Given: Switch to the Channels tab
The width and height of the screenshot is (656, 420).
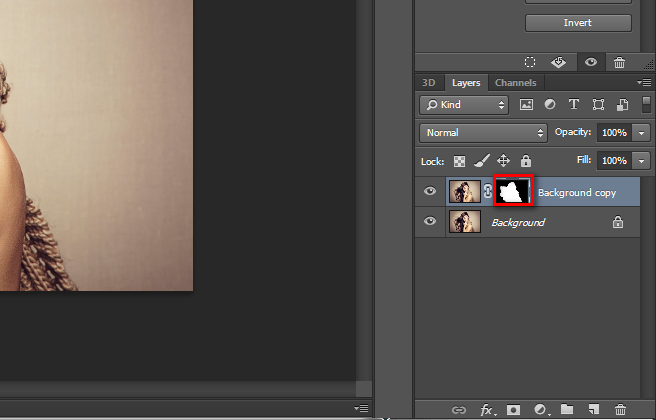Looking at the screenshot, I should [515, 83].
